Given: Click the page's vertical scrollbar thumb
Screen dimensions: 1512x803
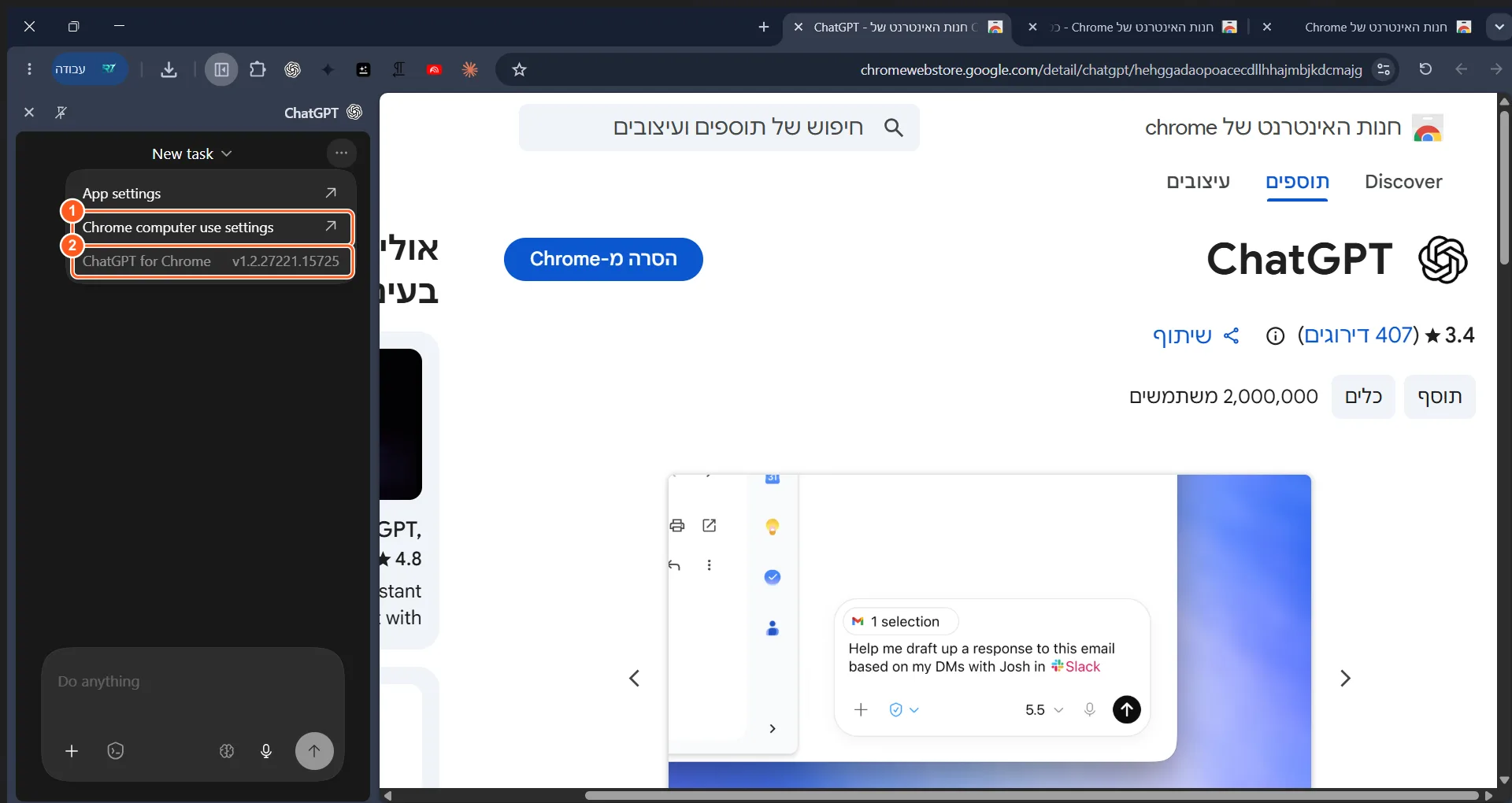Looking at the screenshot, I should pyautogui.click(x=1504, y=187).
